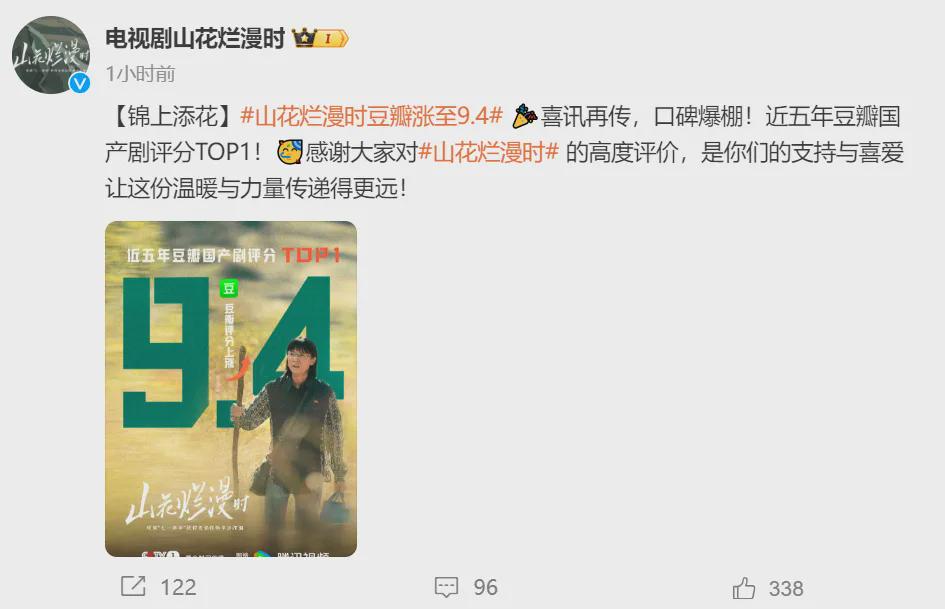Click the crying smiley emoji
The height and width of the screenshot is (609, 945).
290,152
